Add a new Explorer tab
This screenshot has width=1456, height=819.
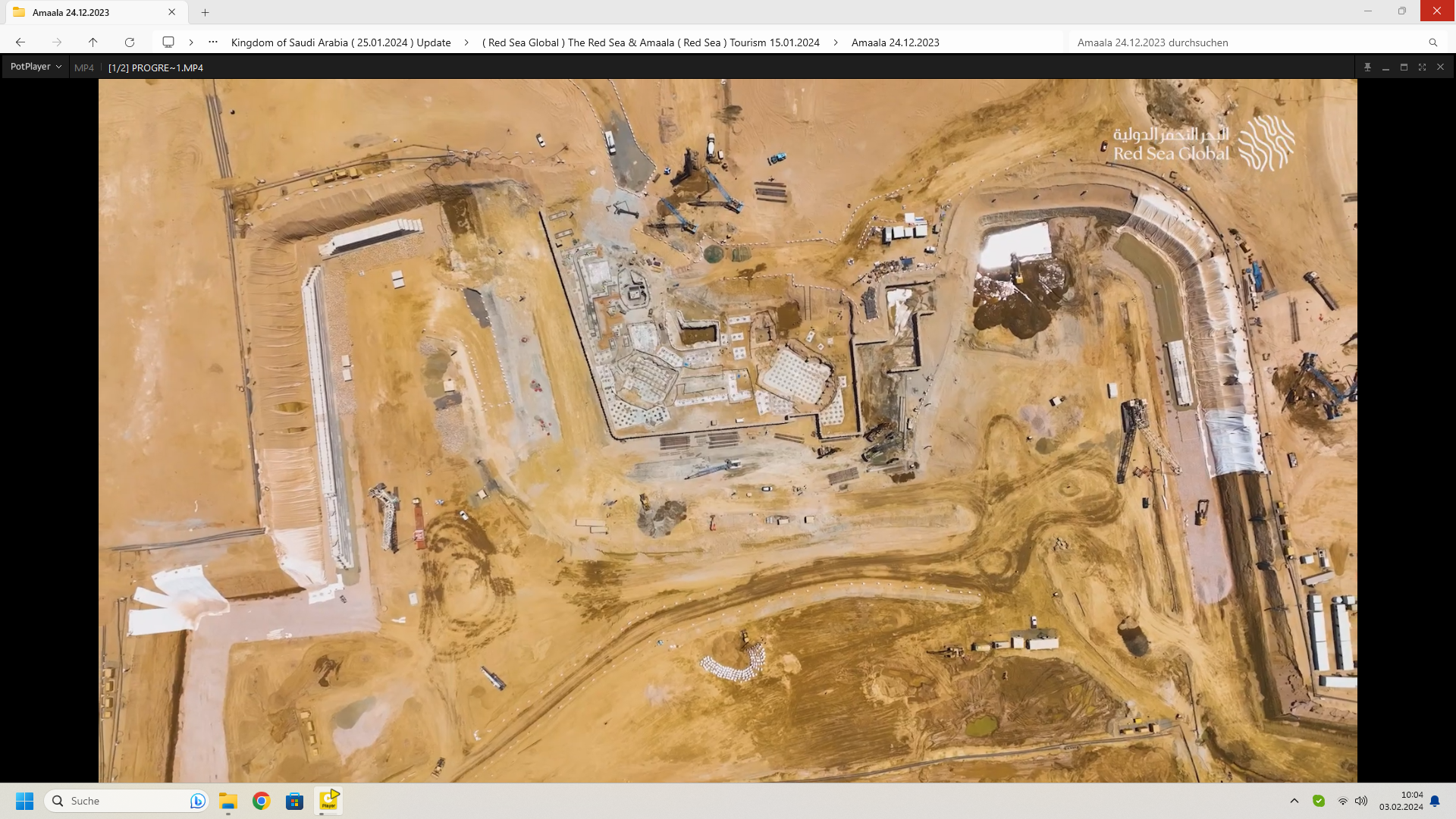click(205, 12)
